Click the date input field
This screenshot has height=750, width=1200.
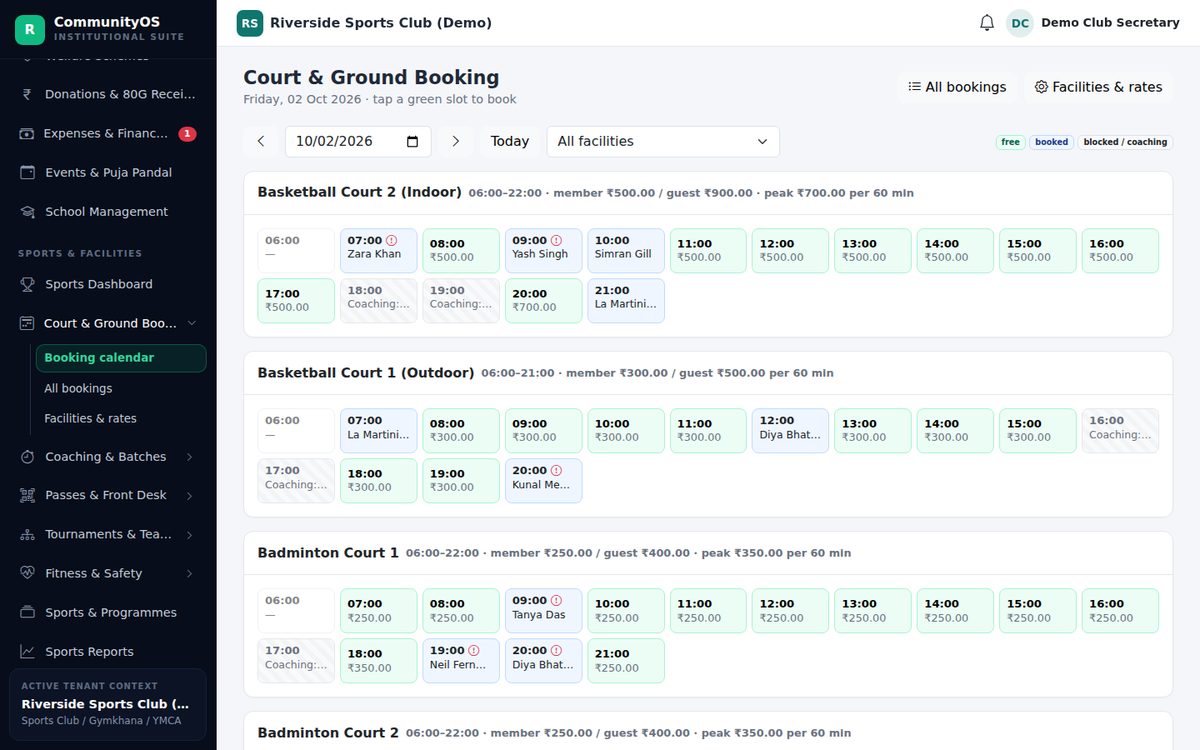pos(358,141)
